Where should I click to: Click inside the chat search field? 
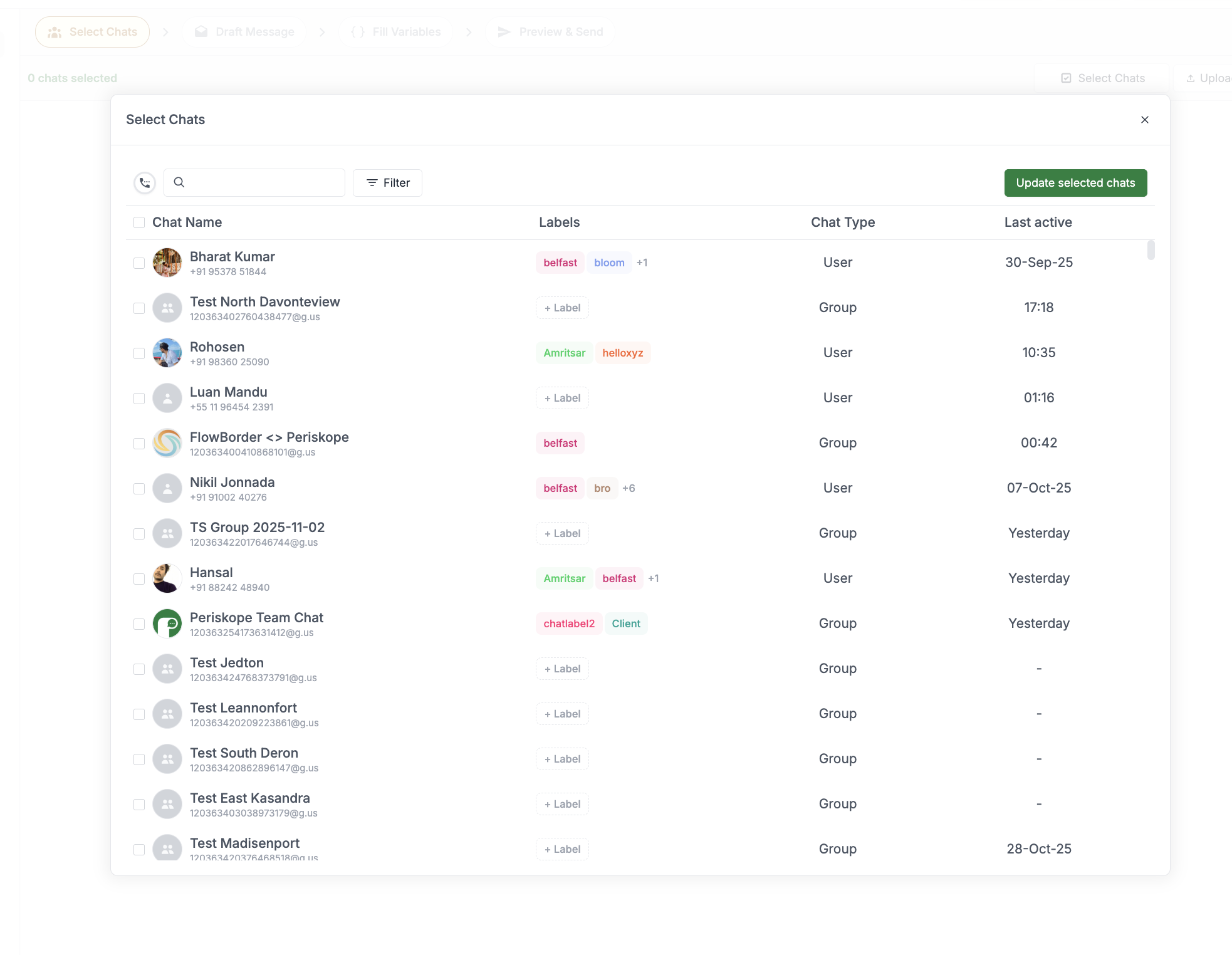point(263,182)
